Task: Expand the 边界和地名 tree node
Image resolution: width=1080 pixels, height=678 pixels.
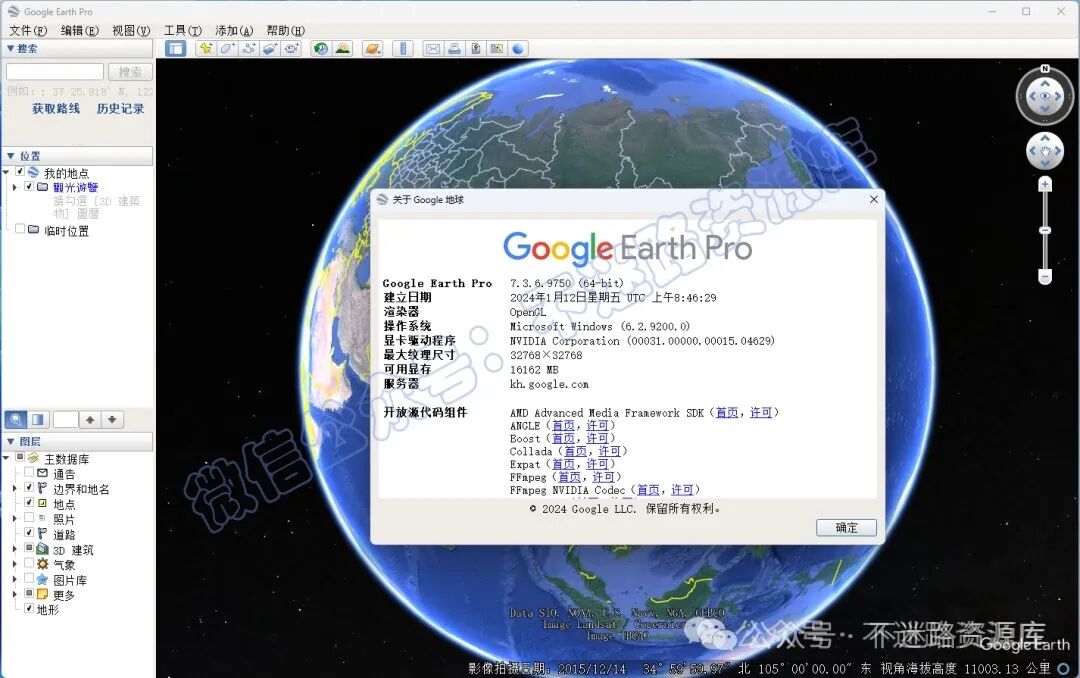Action: [x=14, y=488]
